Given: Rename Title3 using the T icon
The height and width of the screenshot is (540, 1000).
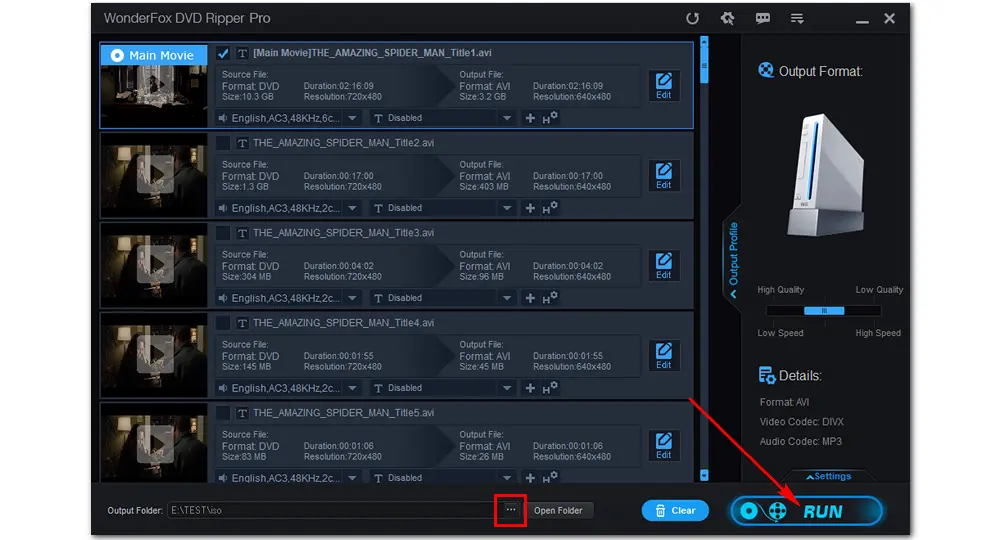Looking at the screenshot, I should [x=242, y=233].
